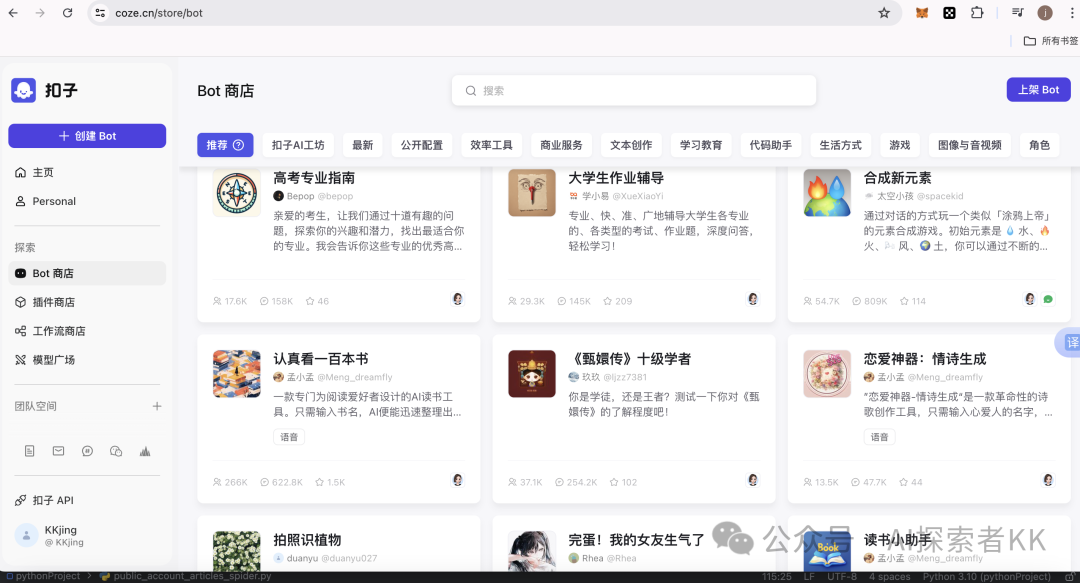Click the floating translate 译 button

[1070, 342]
